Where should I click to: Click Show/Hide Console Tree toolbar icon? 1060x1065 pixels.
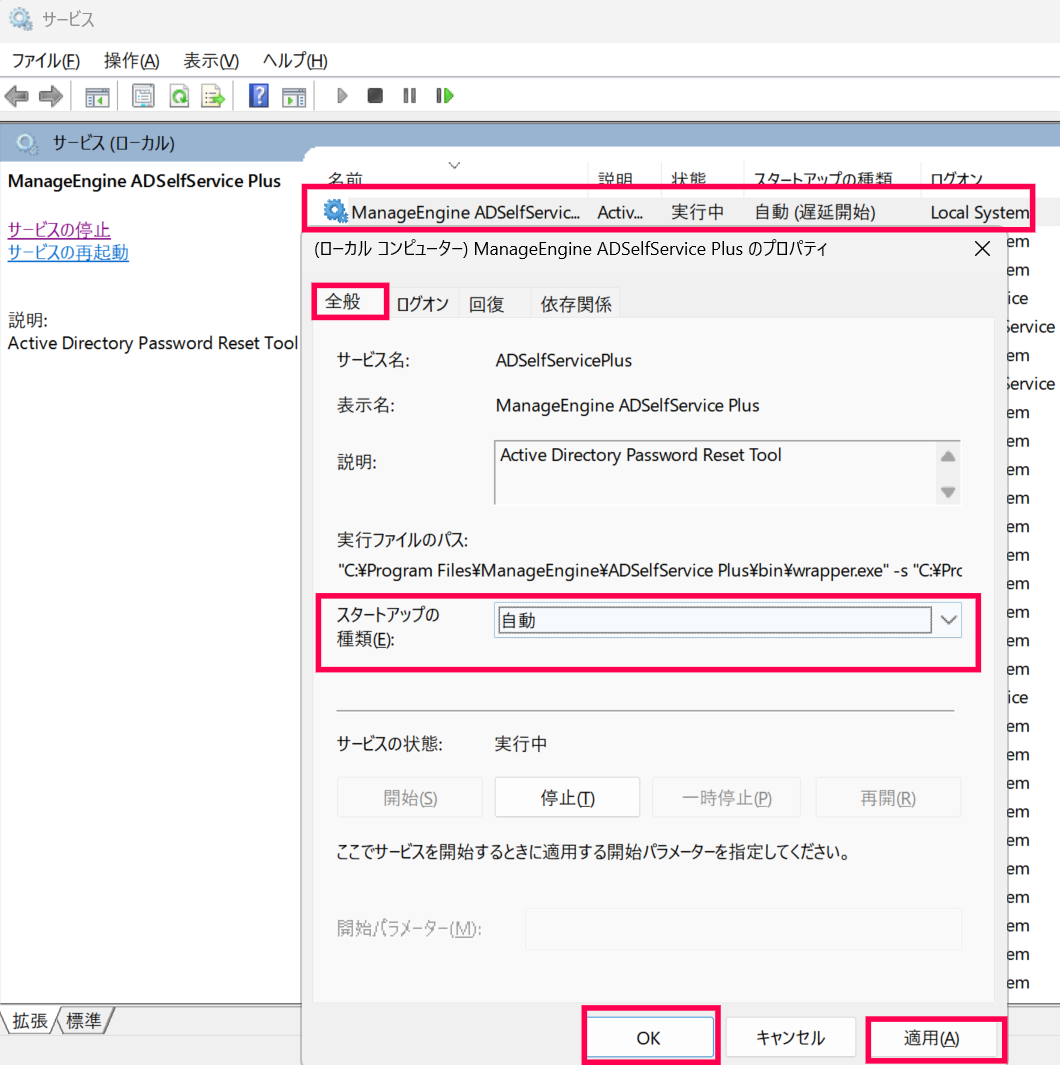coord(97,96)
